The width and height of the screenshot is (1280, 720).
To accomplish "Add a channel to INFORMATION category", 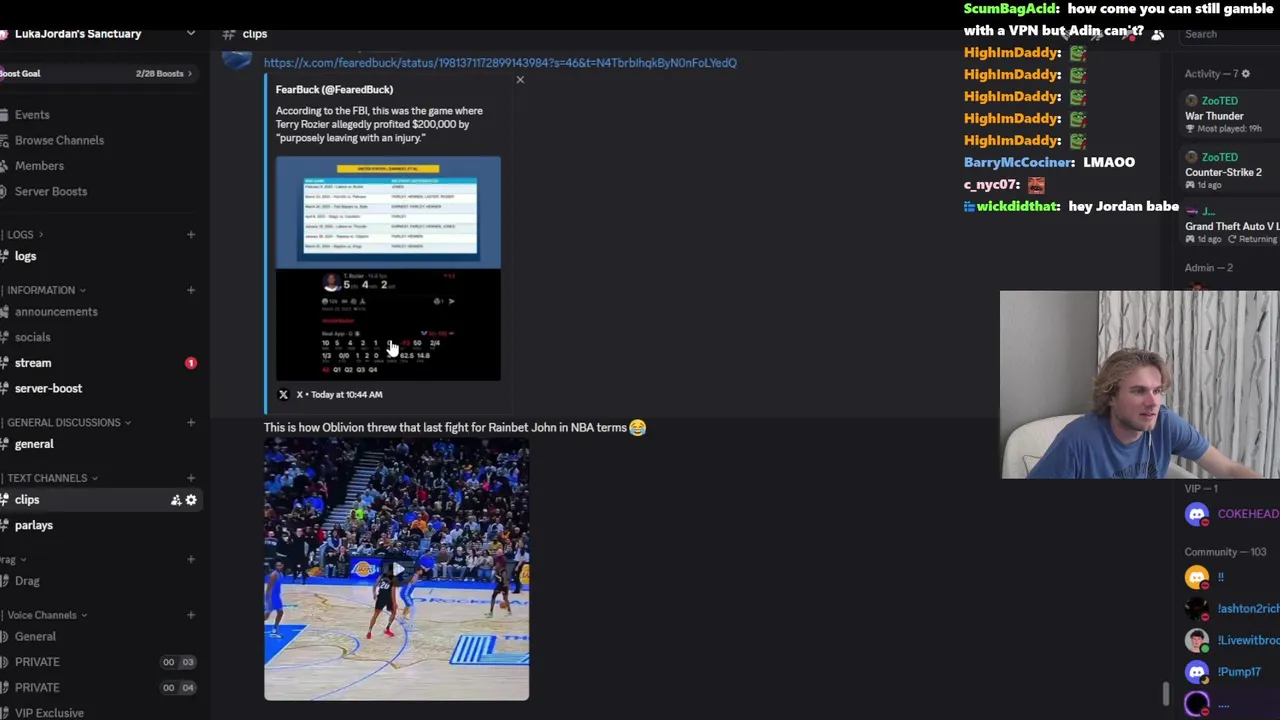I will (x=190, y=290).
